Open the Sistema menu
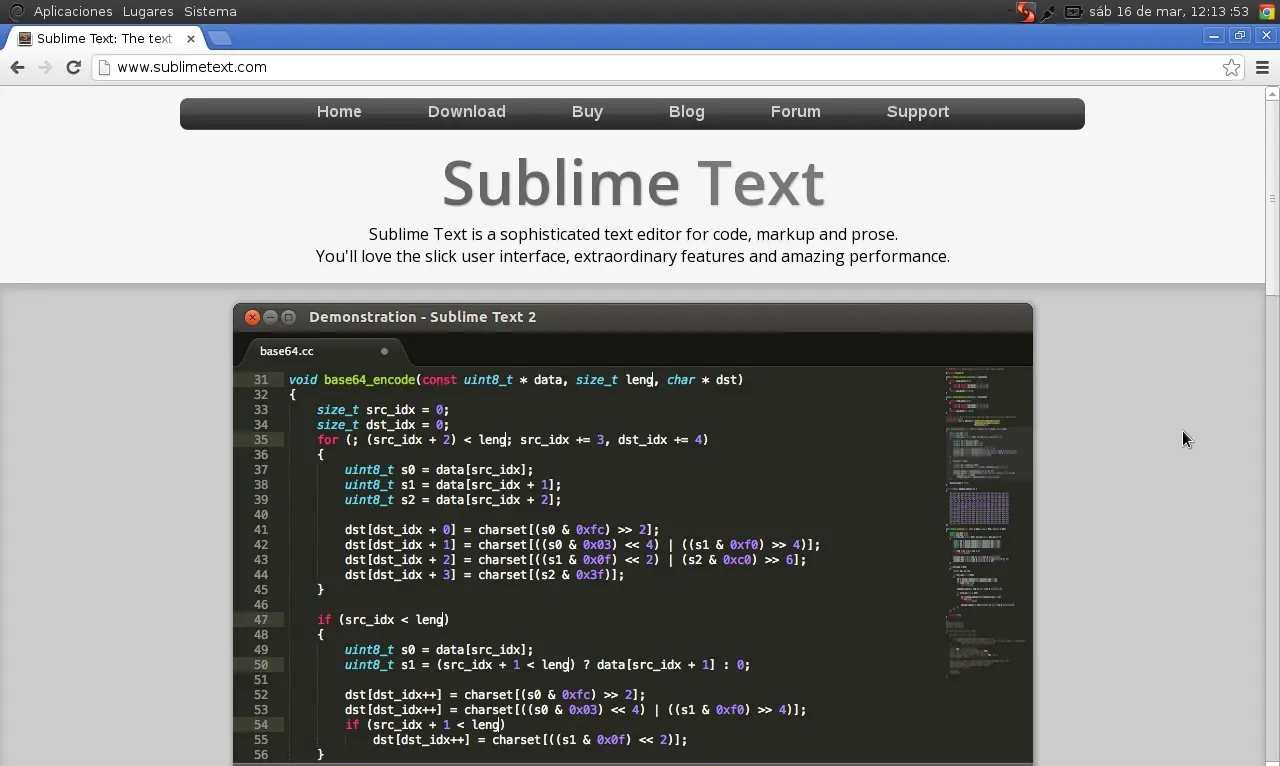Screen dimensions: 1280x766 (x=210, y=12)
